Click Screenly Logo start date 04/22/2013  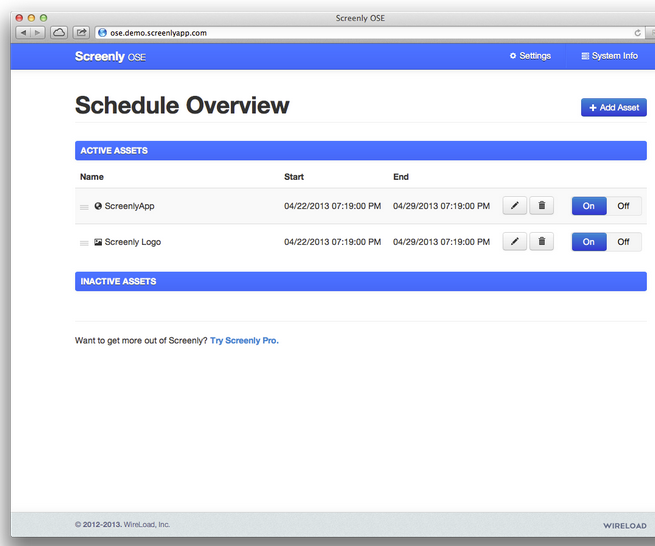(x=333, y=242)
